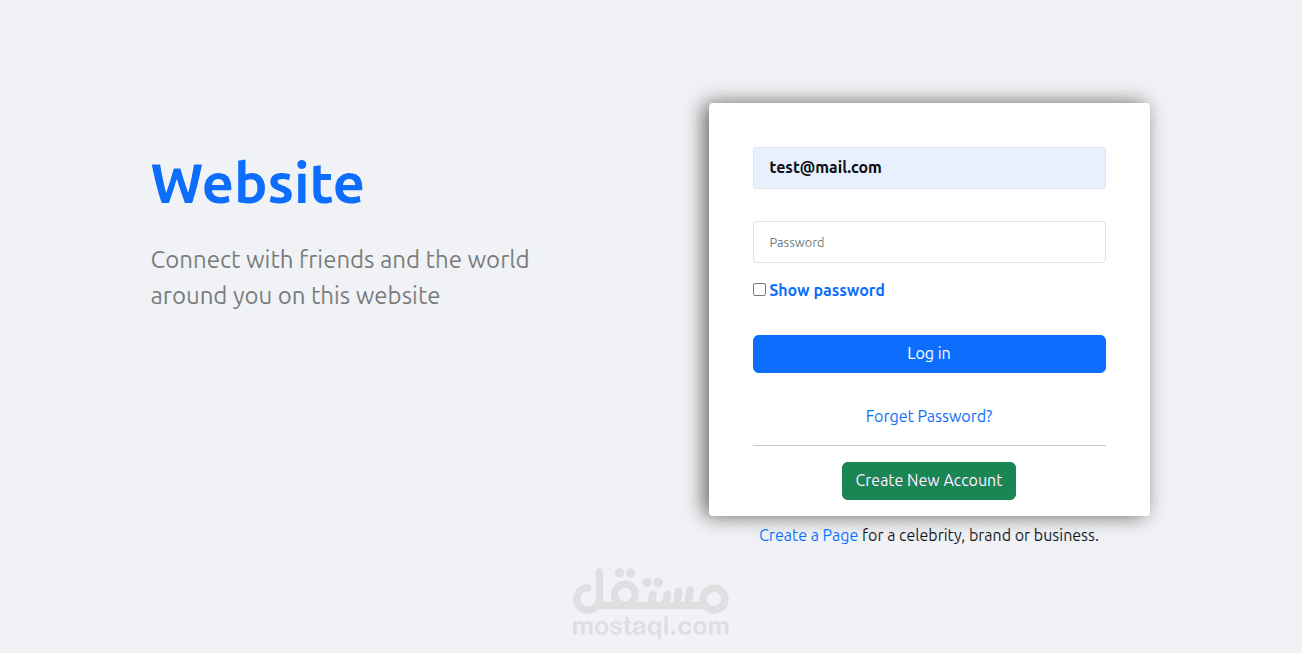1302x653 pixels.
Task: Click the green Create New Account button
Action: pyautogui.click(x=929, y=480)
